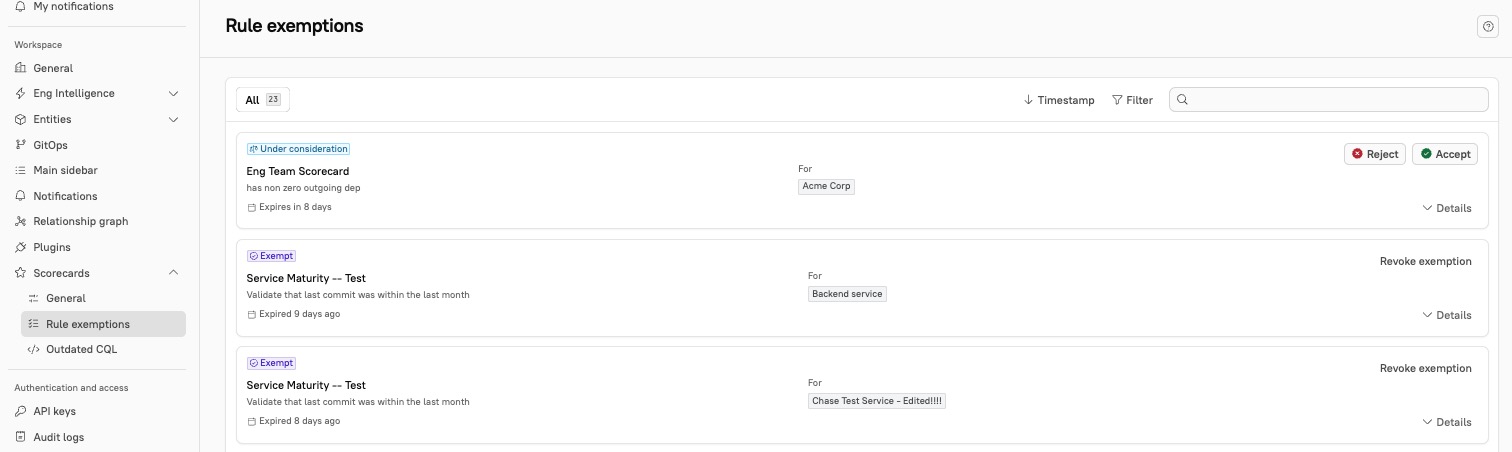Open the workspace General settings
This screenshot has width=1512, height=452.
(x=53, y=68)
